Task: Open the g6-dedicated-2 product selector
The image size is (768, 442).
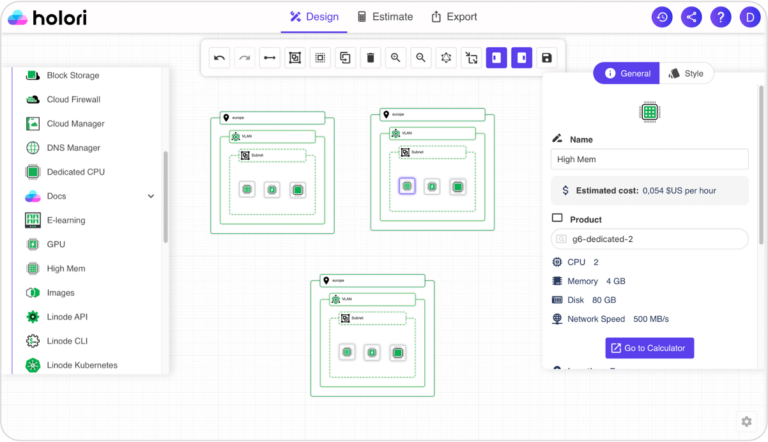Action: [x=649, y=239]
